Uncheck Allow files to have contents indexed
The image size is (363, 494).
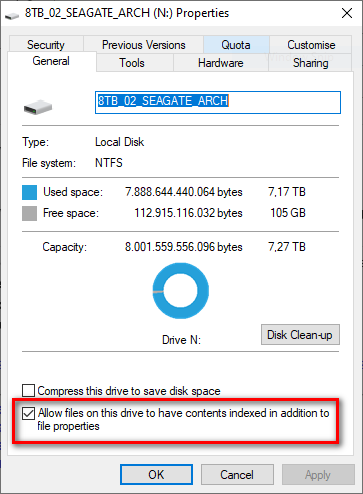pyautogui.click(x=28, y=413)
